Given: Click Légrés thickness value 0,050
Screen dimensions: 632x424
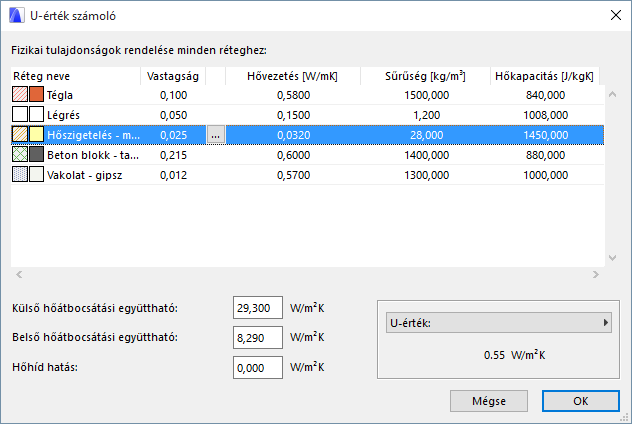Looking at the screenshot, I should [x=173, y=115].
